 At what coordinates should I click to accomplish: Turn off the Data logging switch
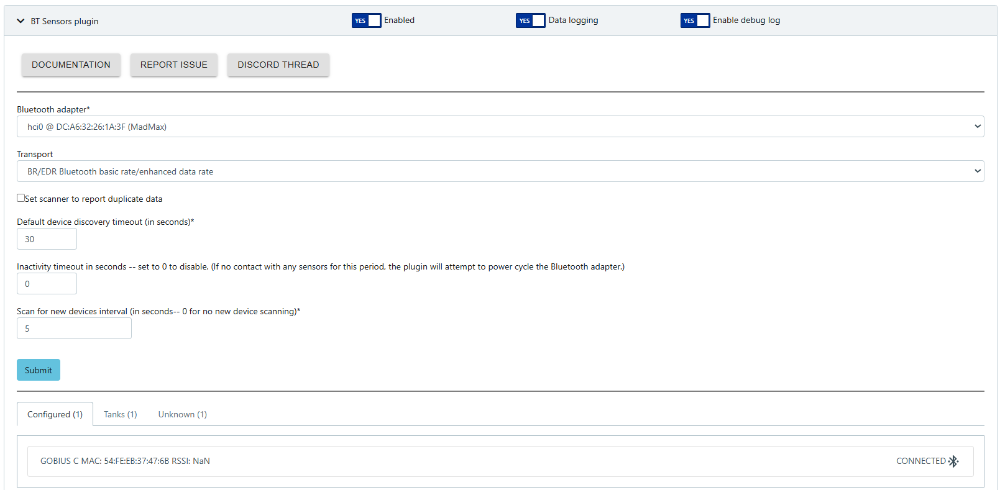(530, 20)
